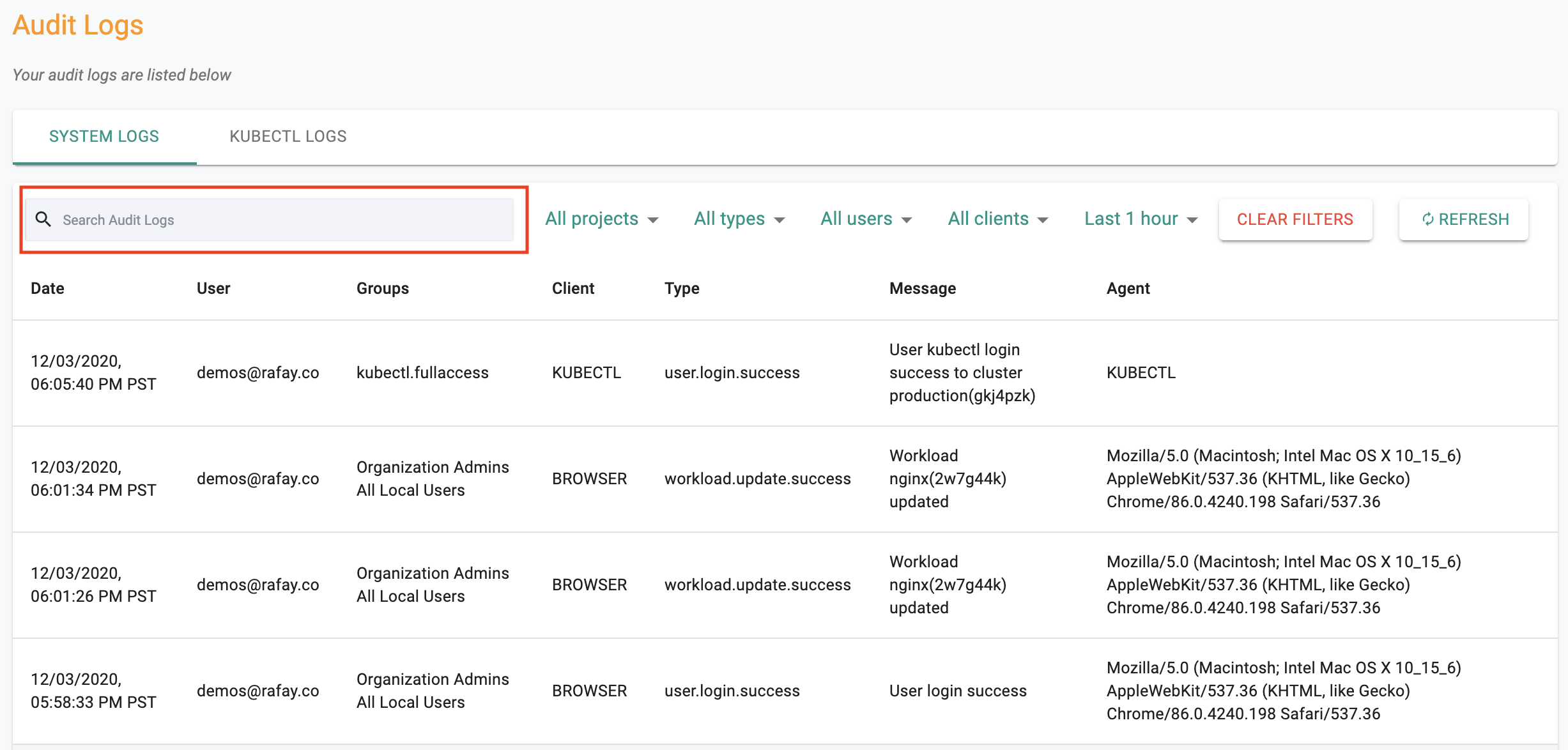Screen dimensions: 1568x750
Task: Click the Refresh button
Action: pos(1463,219)
